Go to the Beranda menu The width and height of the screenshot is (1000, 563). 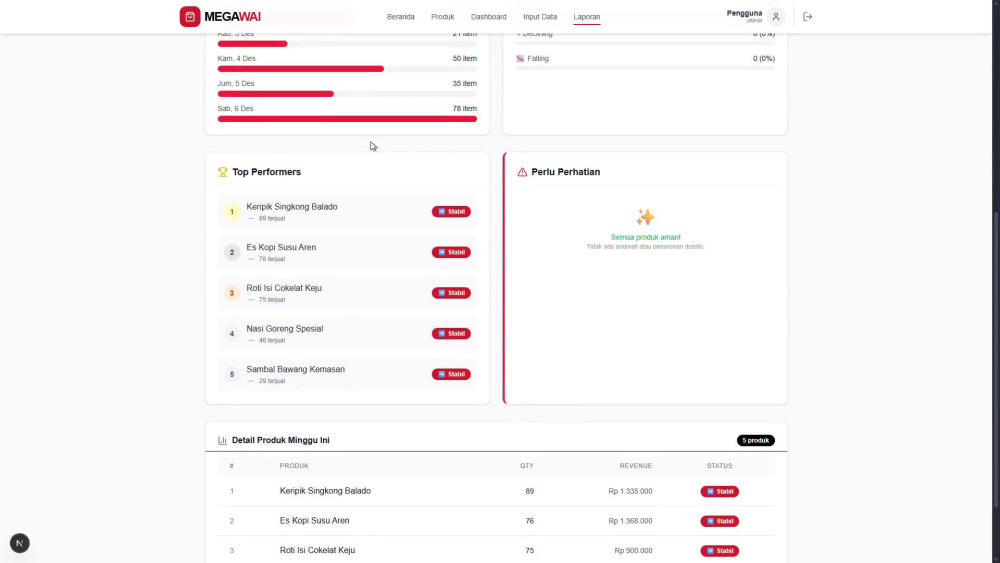401,17
